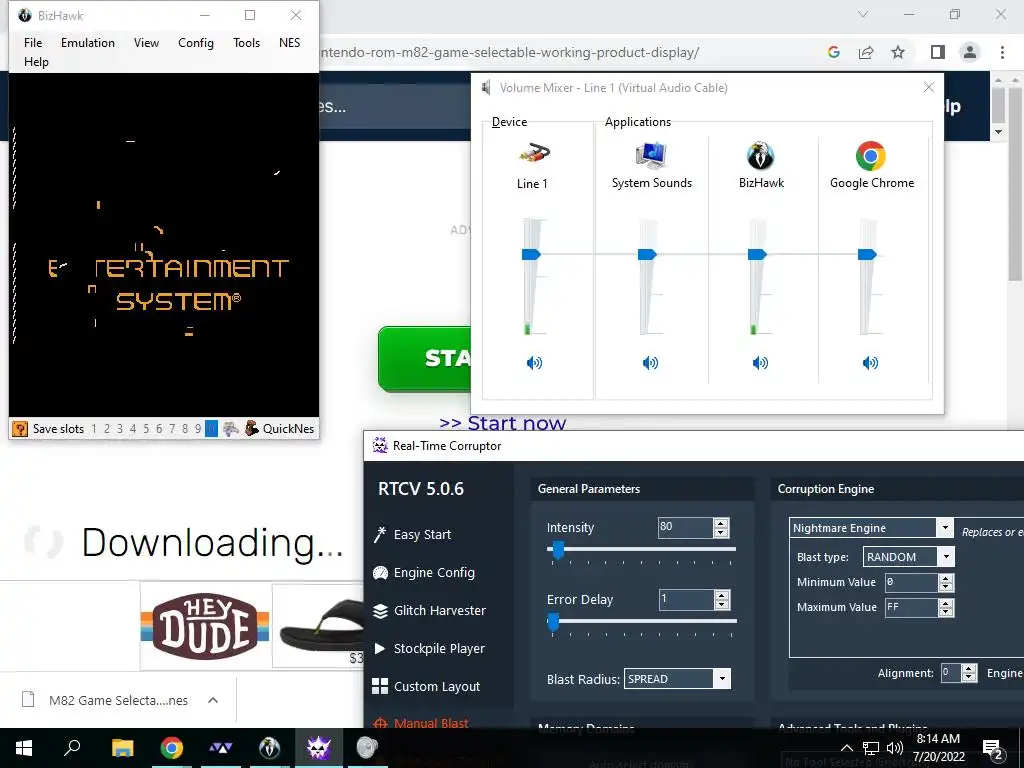Bookmark this page with the star icon
This screenshot has height=768, width=1024.
[899, 52]
